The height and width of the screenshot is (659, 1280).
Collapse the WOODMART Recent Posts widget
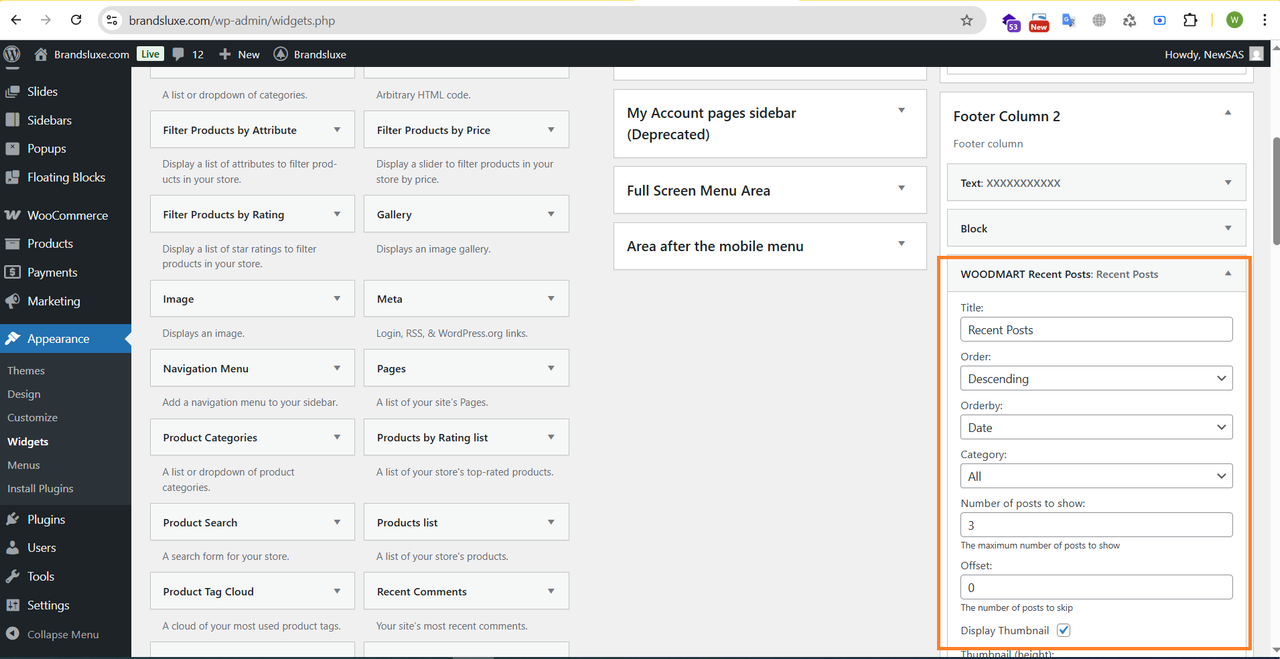click(x=1228, y=273)
